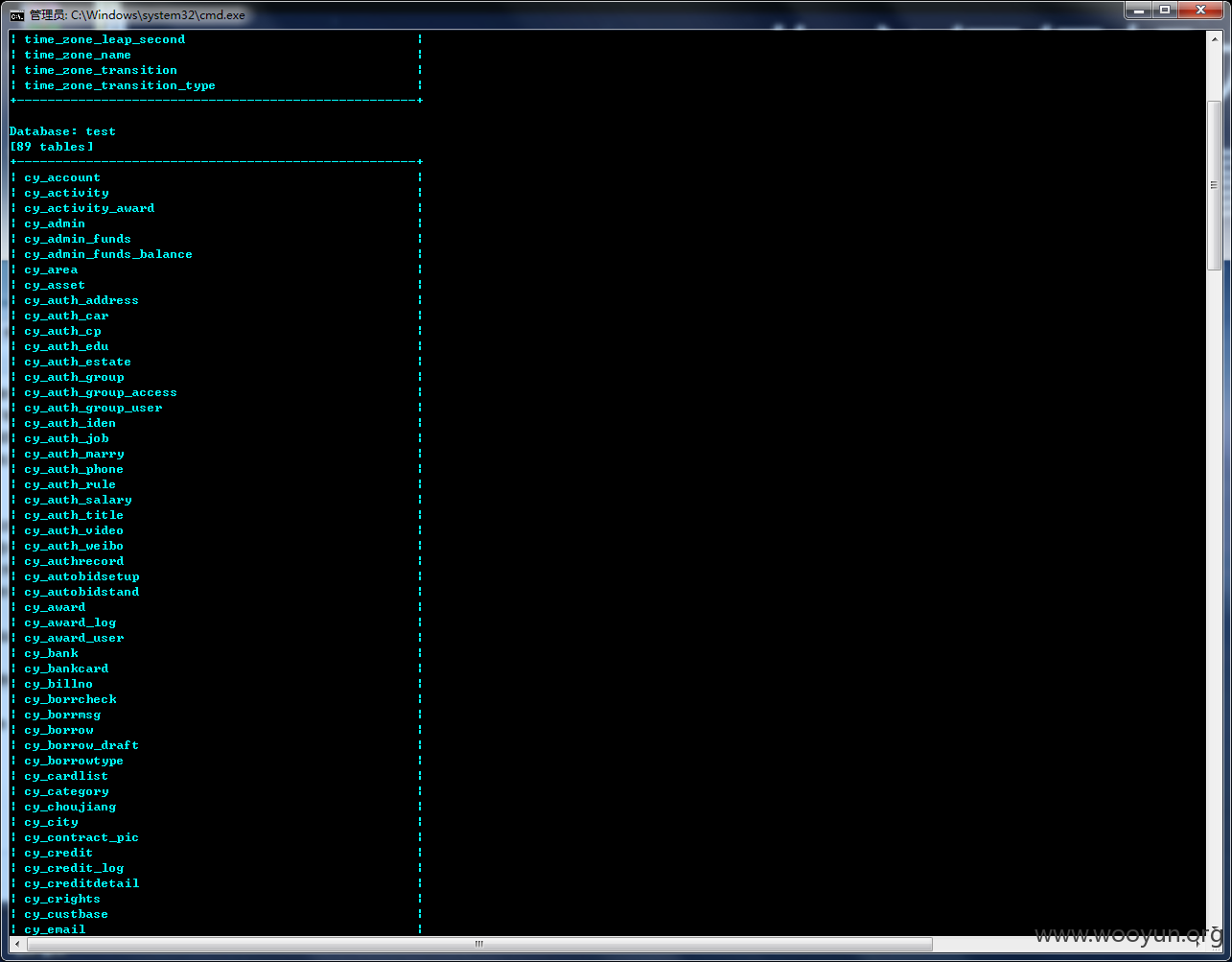The height and width of the screenshot is (962, 1232).
Task: Click the 'cy_cardlist' table name
Action: (x=66, y=776)
